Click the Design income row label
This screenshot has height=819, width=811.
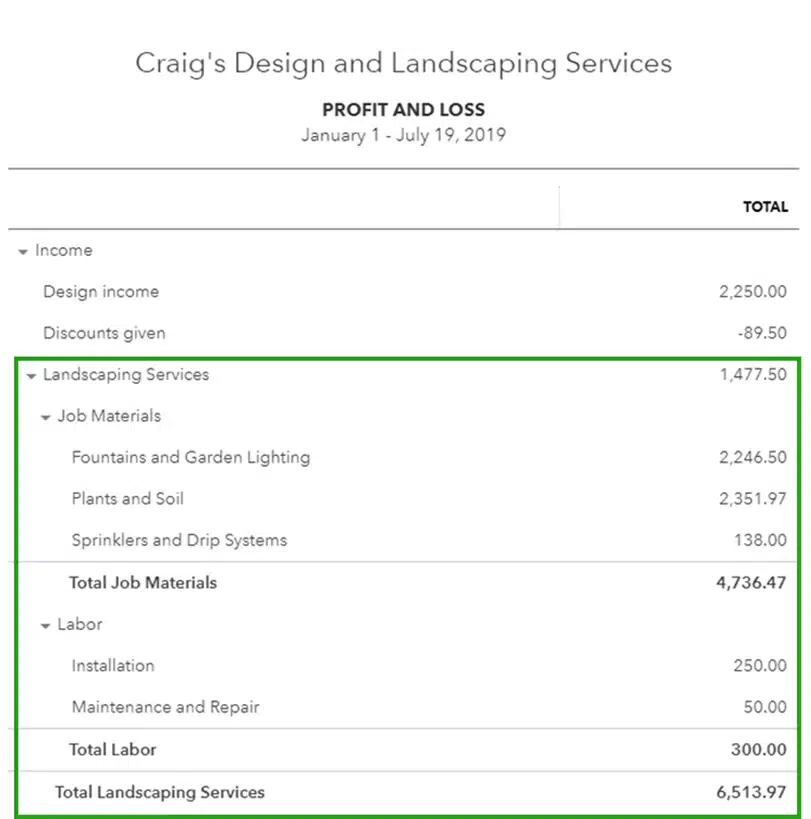click(101, 291)
